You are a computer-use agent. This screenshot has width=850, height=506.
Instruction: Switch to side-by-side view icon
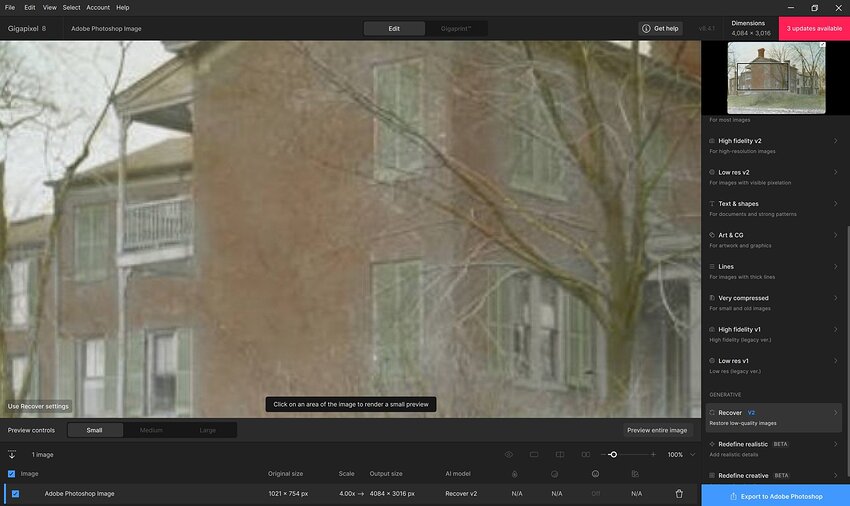point(586,454)
